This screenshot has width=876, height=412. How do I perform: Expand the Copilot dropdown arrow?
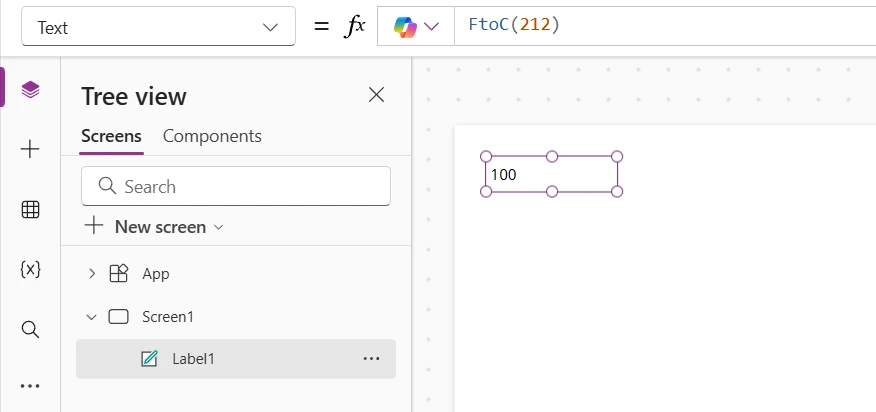point(432,27)
